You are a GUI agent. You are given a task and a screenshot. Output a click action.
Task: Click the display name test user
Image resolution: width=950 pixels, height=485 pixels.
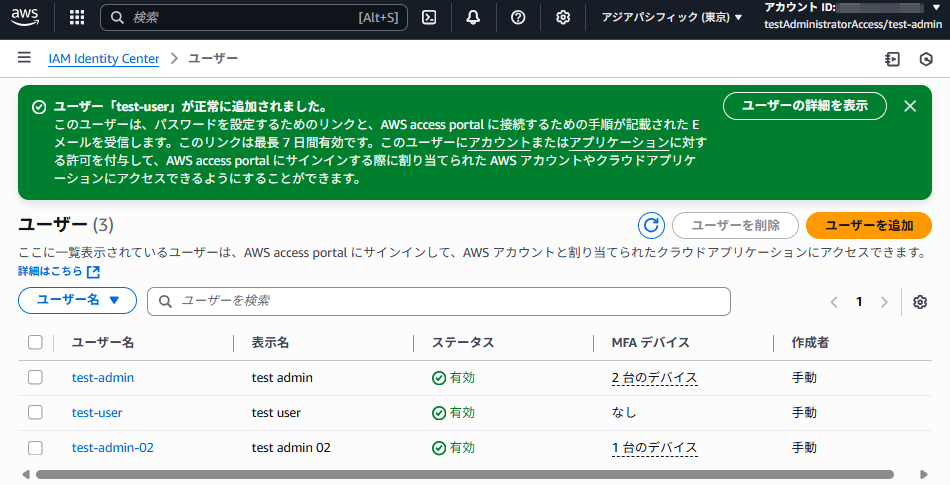tap(276, 412)
